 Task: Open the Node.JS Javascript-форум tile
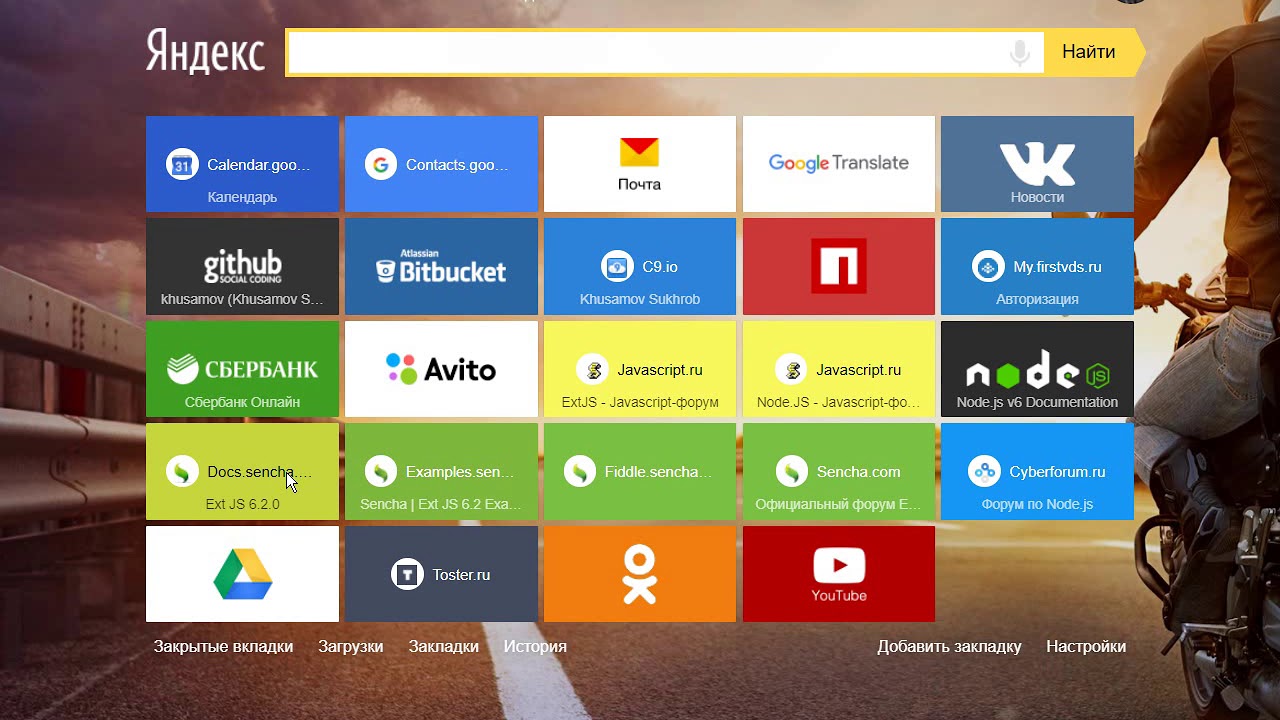(839, 369)
